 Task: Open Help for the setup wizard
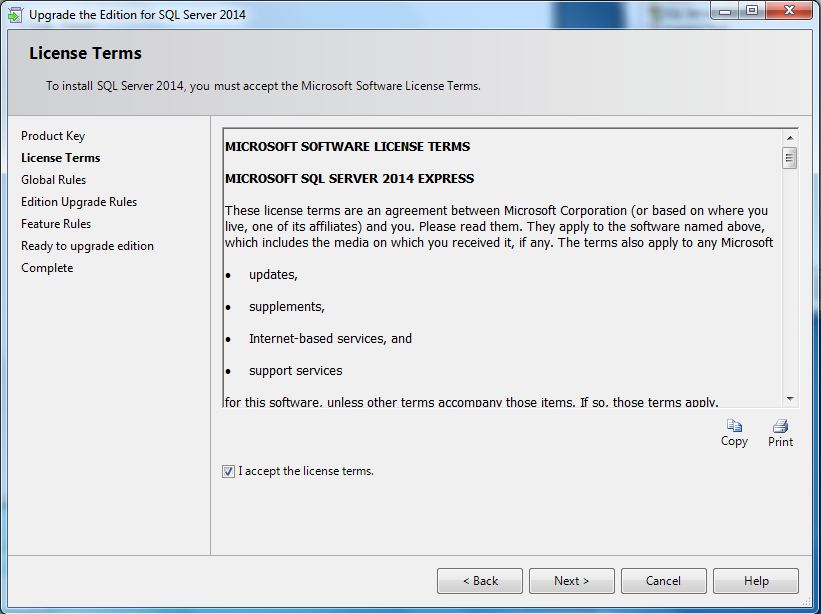[x=756, y=581]
